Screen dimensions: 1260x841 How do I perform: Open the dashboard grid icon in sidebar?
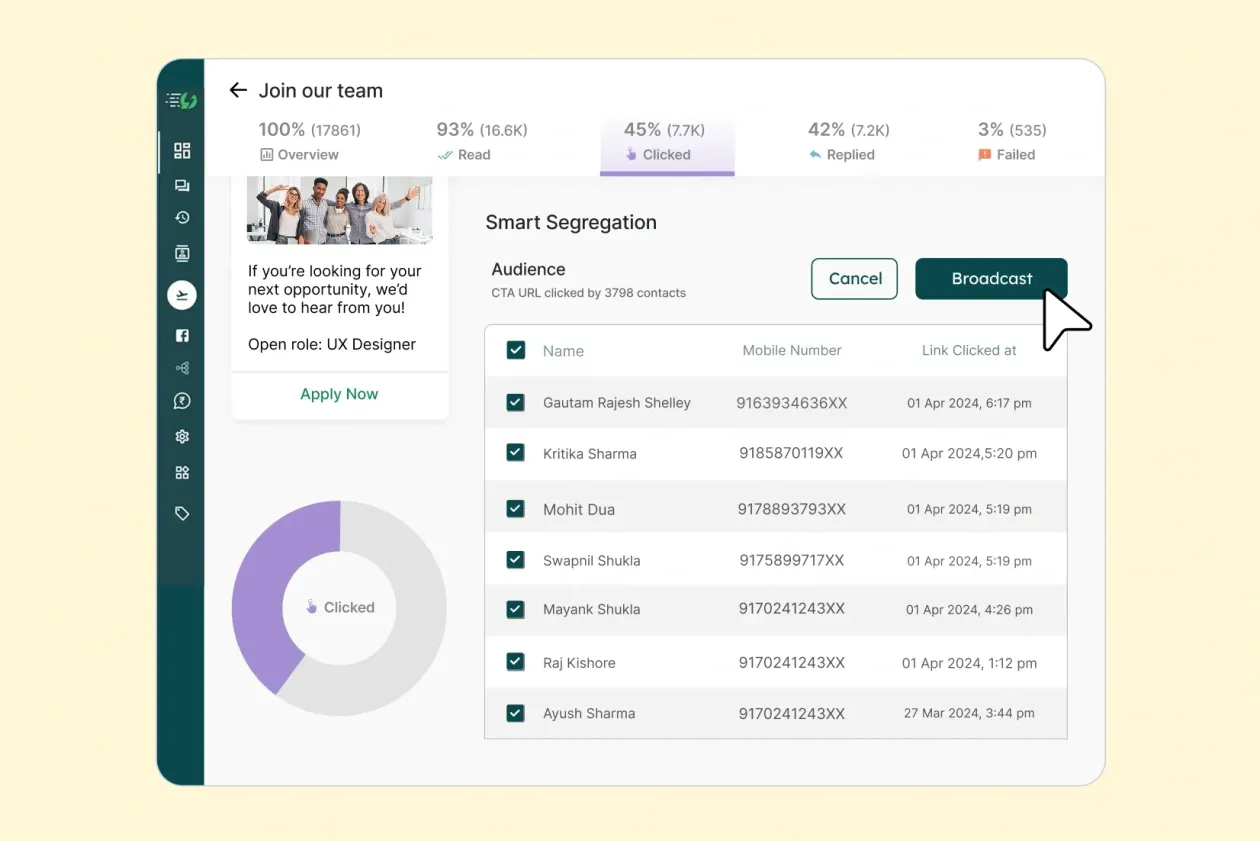tap(182, 150)
